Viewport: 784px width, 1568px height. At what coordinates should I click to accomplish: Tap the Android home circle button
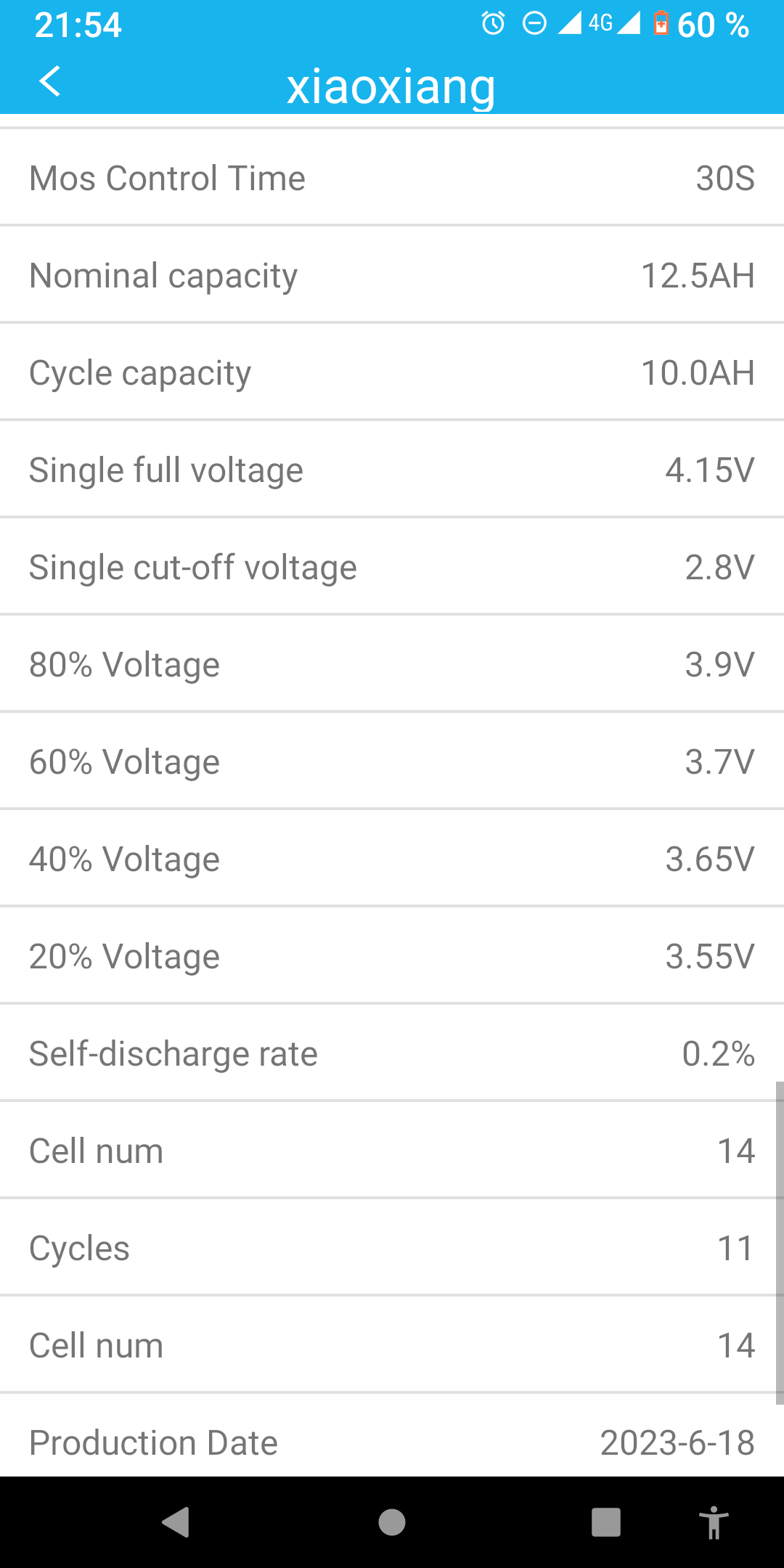(392, 1522)
